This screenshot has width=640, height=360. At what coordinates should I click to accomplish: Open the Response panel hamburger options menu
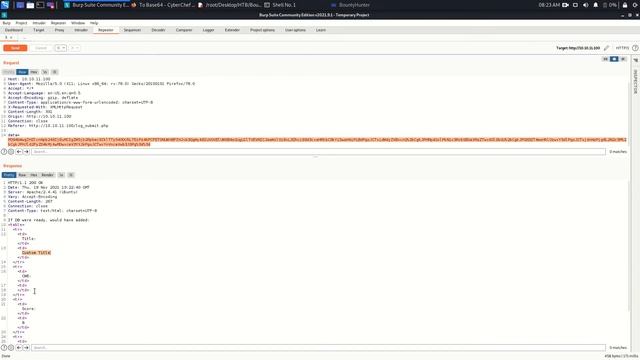(71, 175)
